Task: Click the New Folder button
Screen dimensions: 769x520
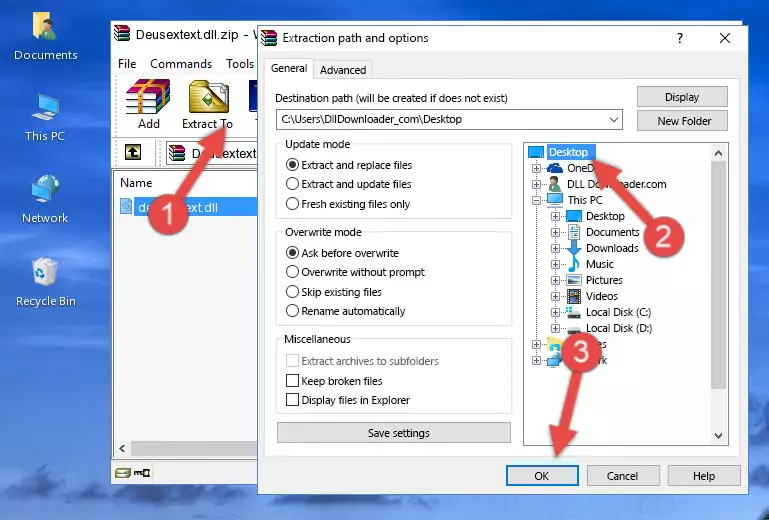Action: click(682, 121)
